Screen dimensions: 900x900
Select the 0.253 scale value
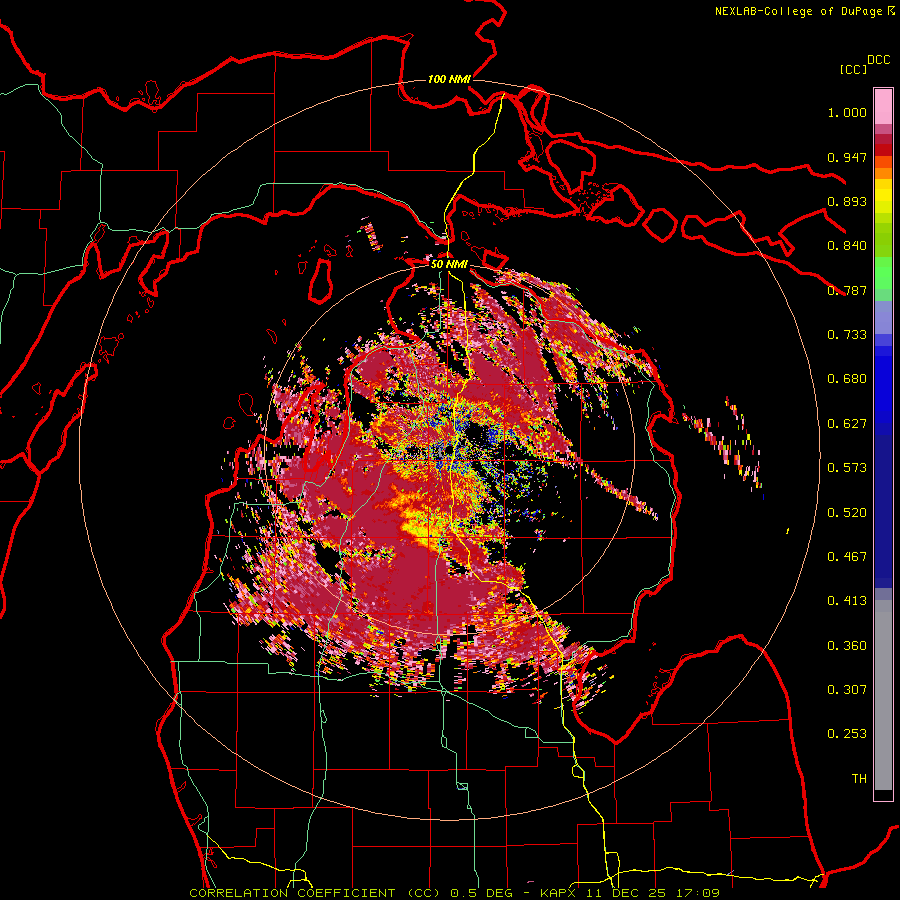(847, 734)
